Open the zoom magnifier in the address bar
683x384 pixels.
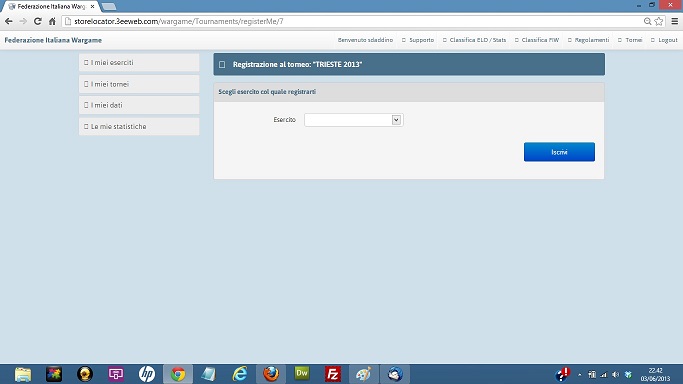[x=648, y=21]
